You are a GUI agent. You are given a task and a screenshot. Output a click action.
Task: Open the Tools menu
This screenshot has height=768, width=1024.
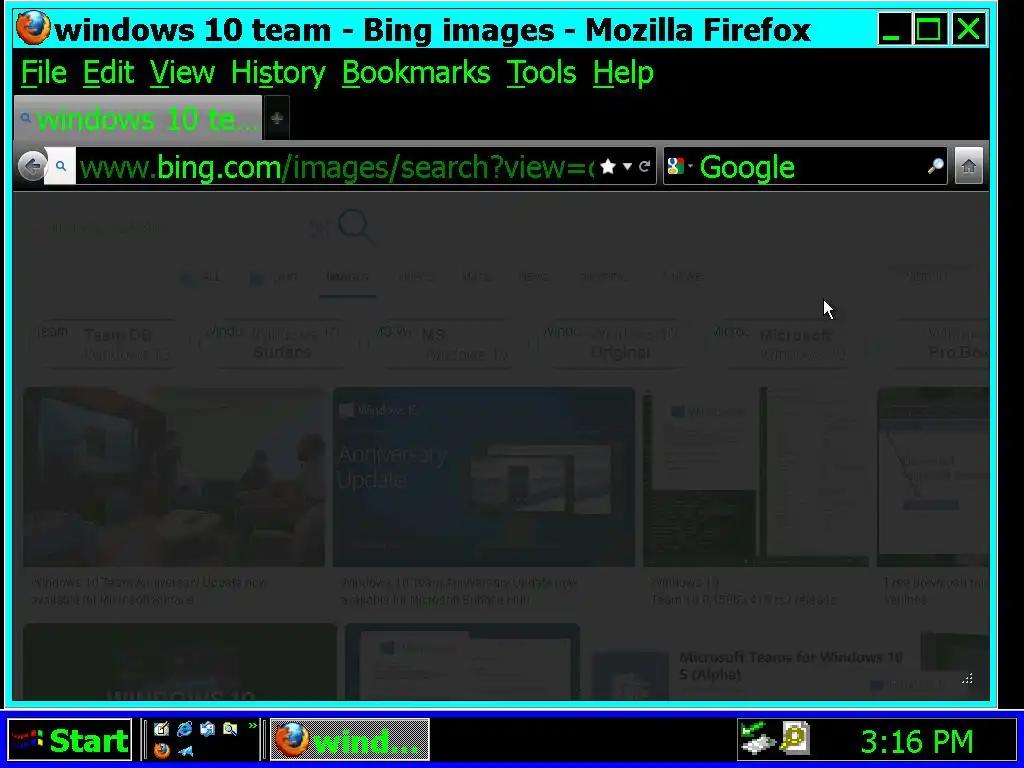[x=541, y=72]
